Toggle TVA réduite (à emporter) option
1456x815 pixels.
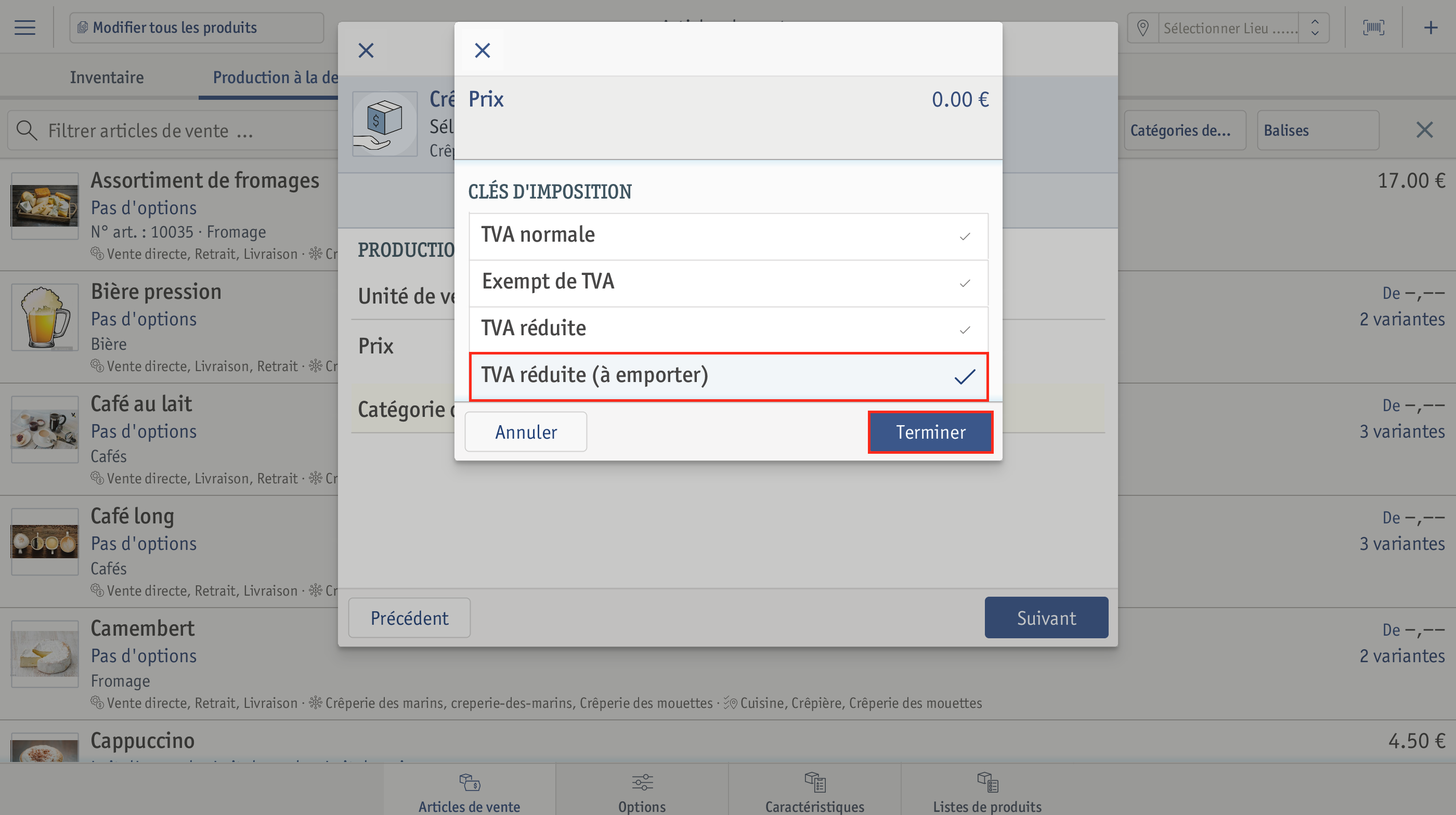[x=728, y=377]
